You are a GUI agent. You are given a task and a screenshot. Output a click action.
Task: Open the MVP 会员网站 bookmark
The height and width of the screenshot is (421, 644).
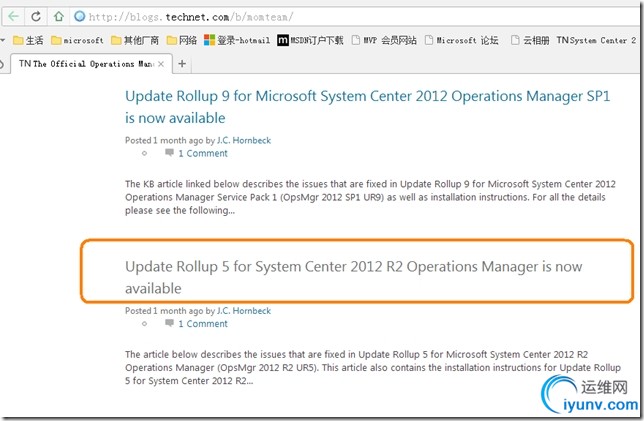(x=384, y=40)
